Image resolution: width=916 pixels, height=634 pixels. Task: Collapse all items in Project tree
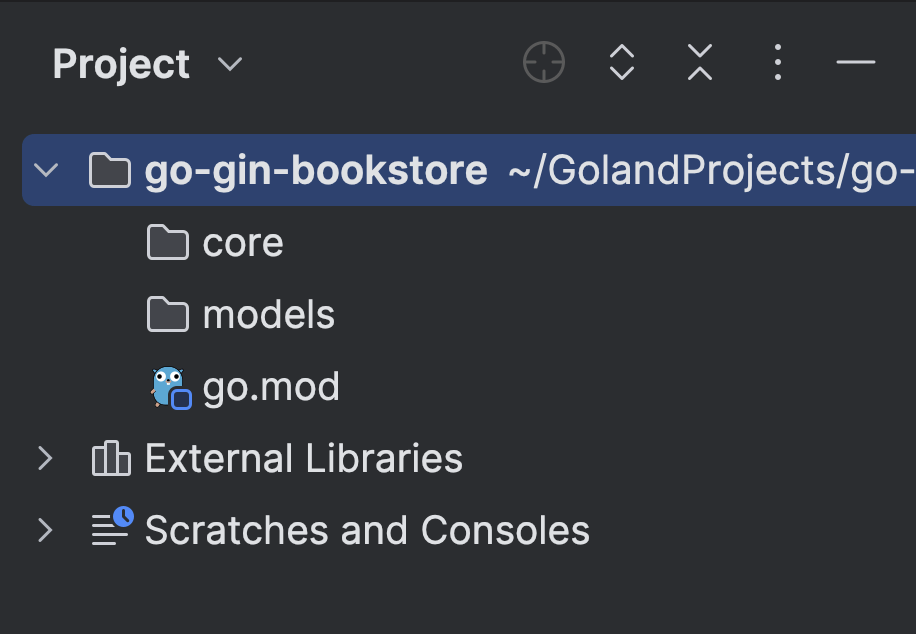coord(700,63)
